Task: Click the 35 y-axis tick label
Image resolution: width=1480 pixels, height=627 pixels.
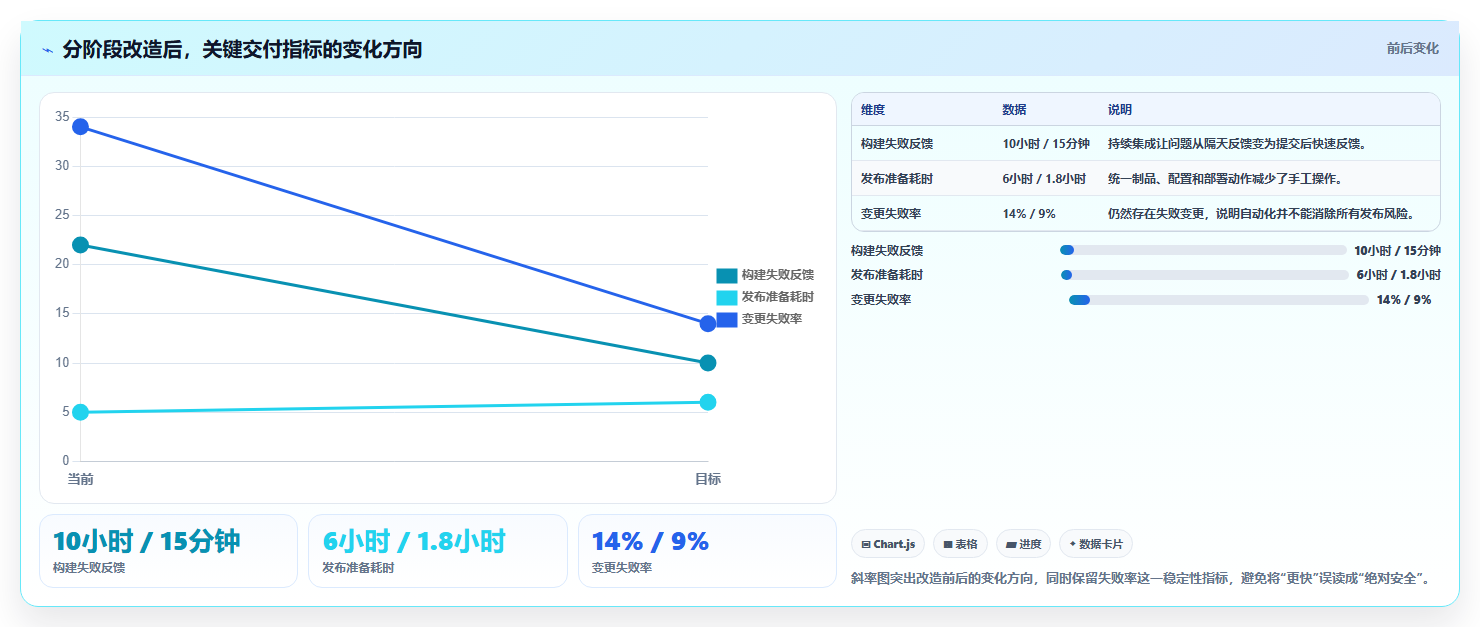Action: tap(62, 117)
